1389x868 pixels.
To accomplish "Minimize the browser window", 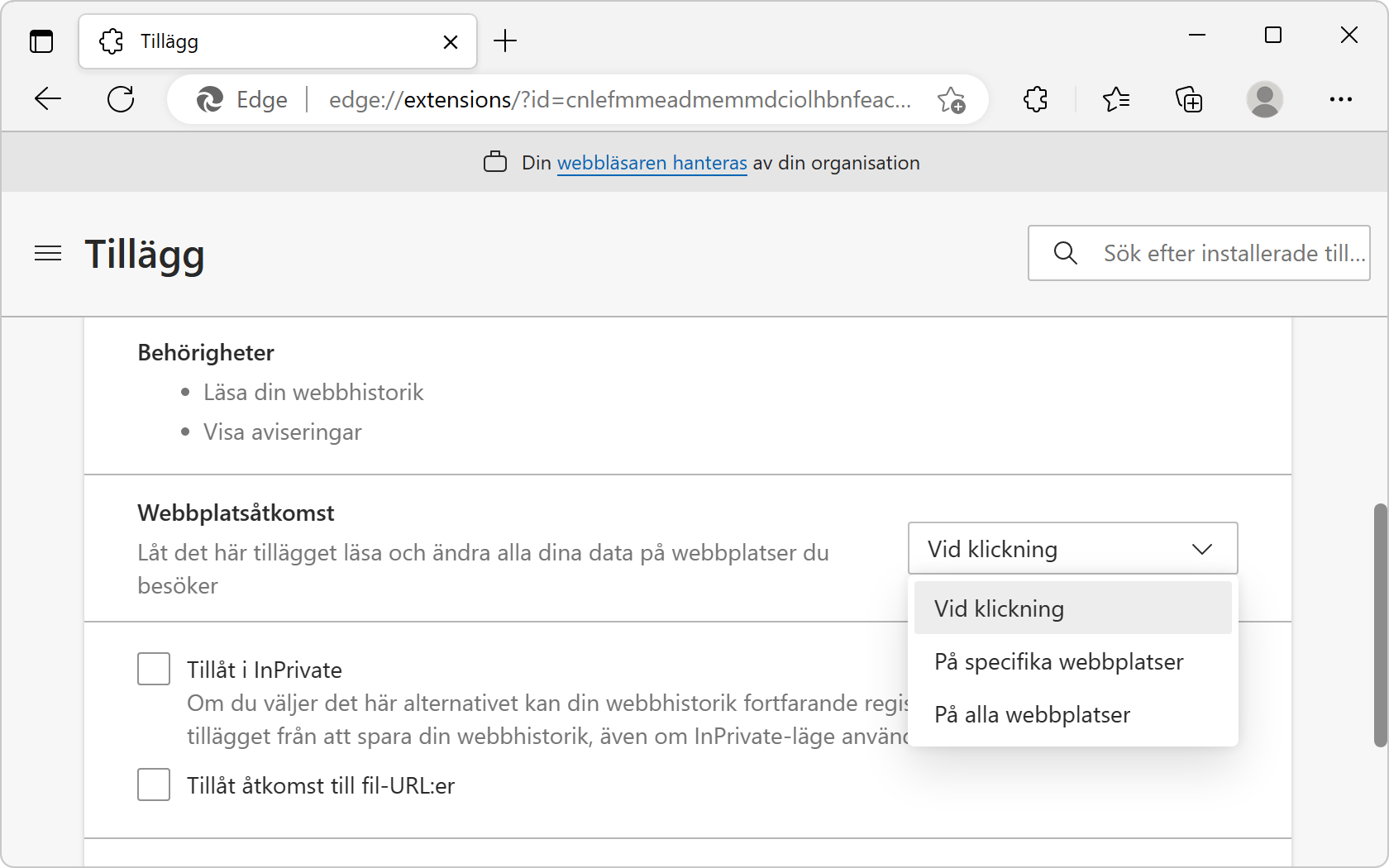I will 1197,35.
